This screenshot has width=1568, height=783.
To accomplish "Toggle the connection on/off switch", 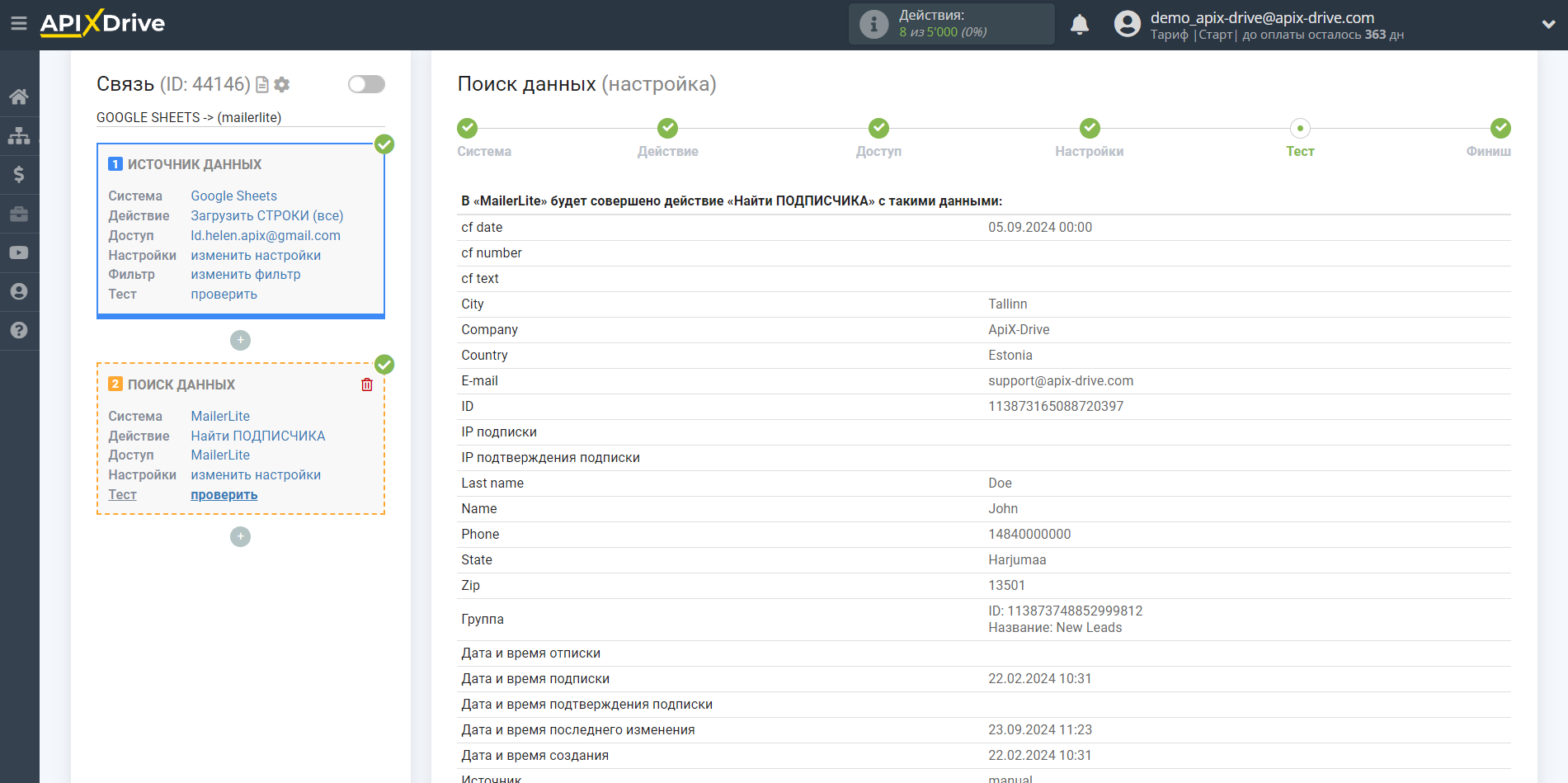I will (x=366, y=84).
